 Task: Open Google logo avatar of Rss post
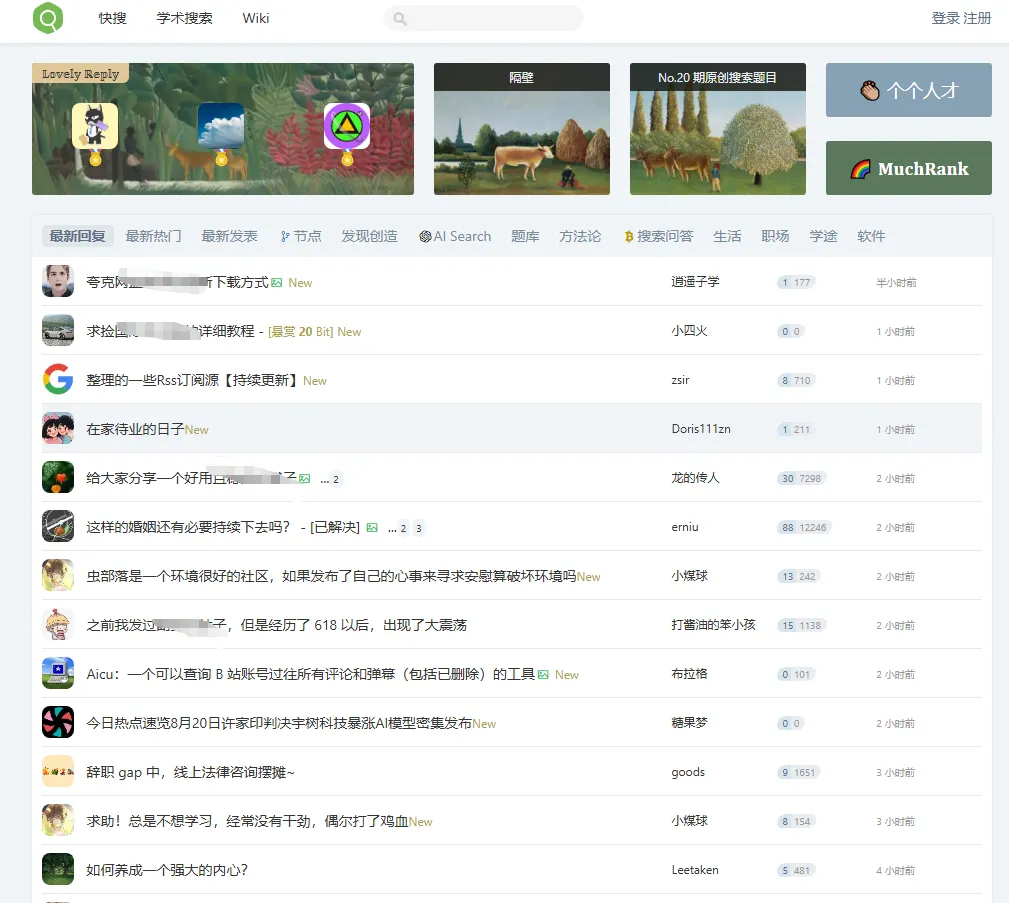coord(58,379)
